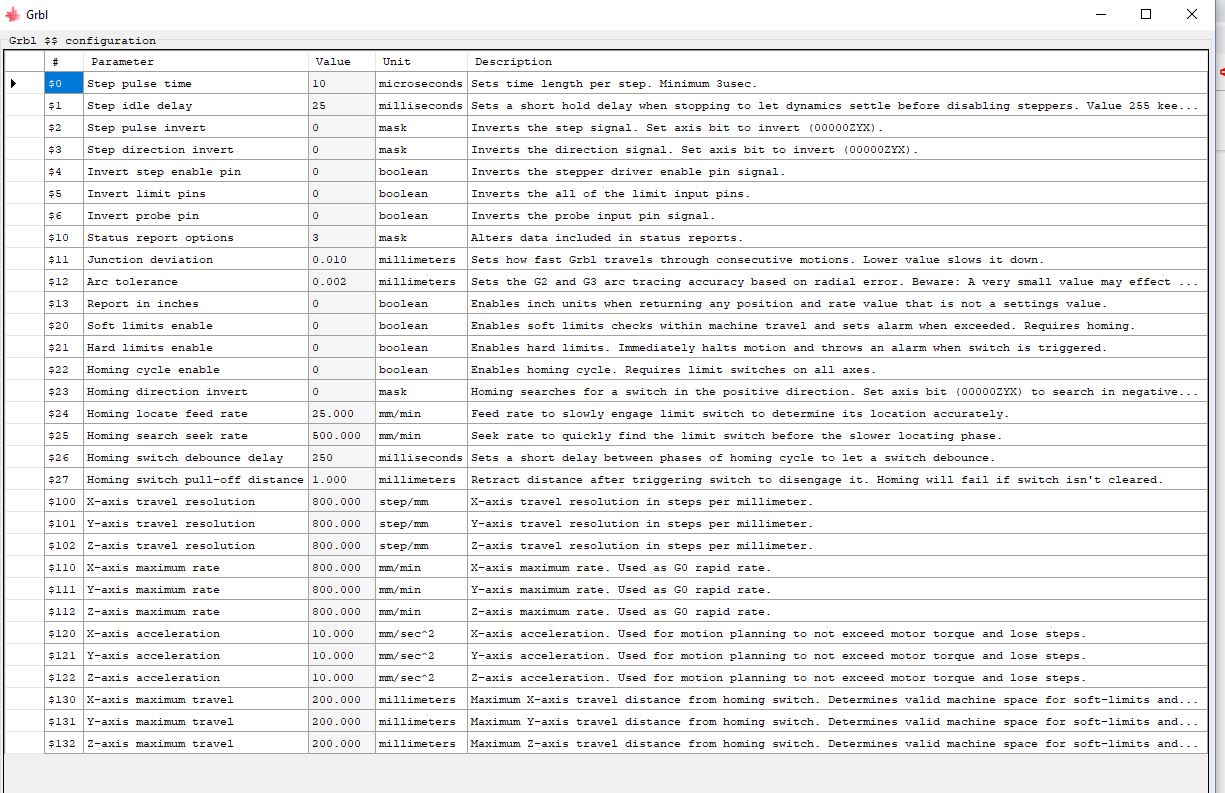
Task: Click the Grbl app icon in title bar
Action: point(13,14)
